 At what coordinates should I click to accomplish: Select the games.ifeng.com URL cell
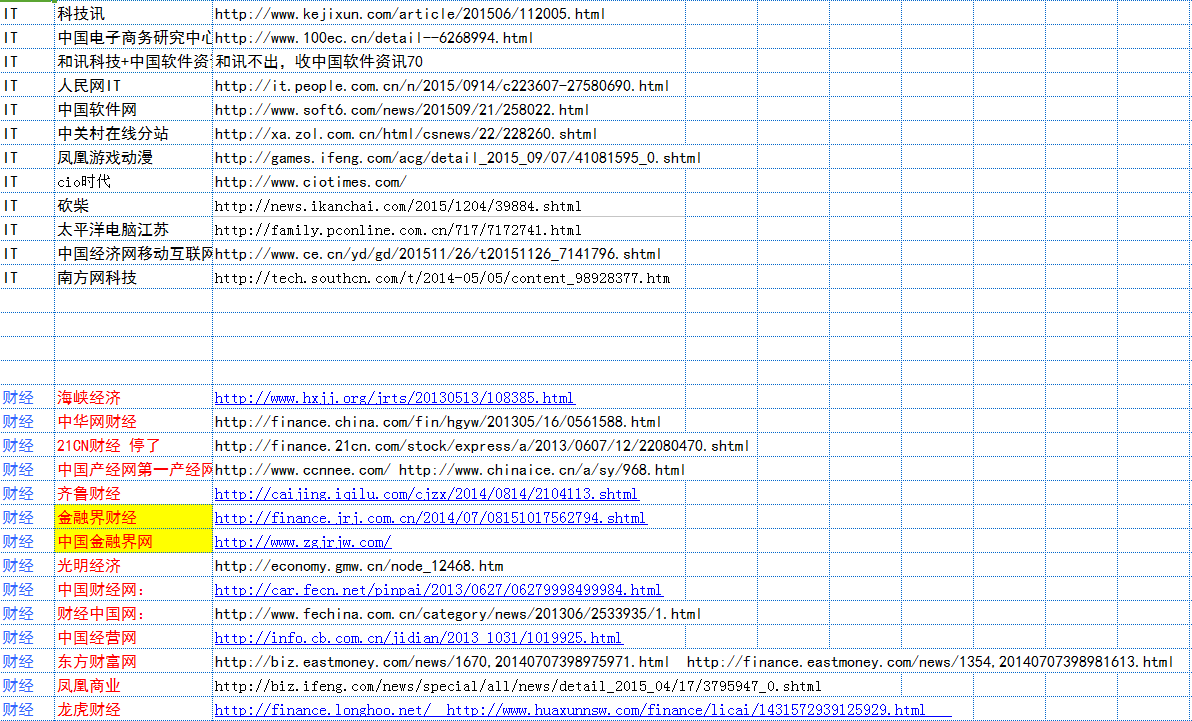pos(449,158)
